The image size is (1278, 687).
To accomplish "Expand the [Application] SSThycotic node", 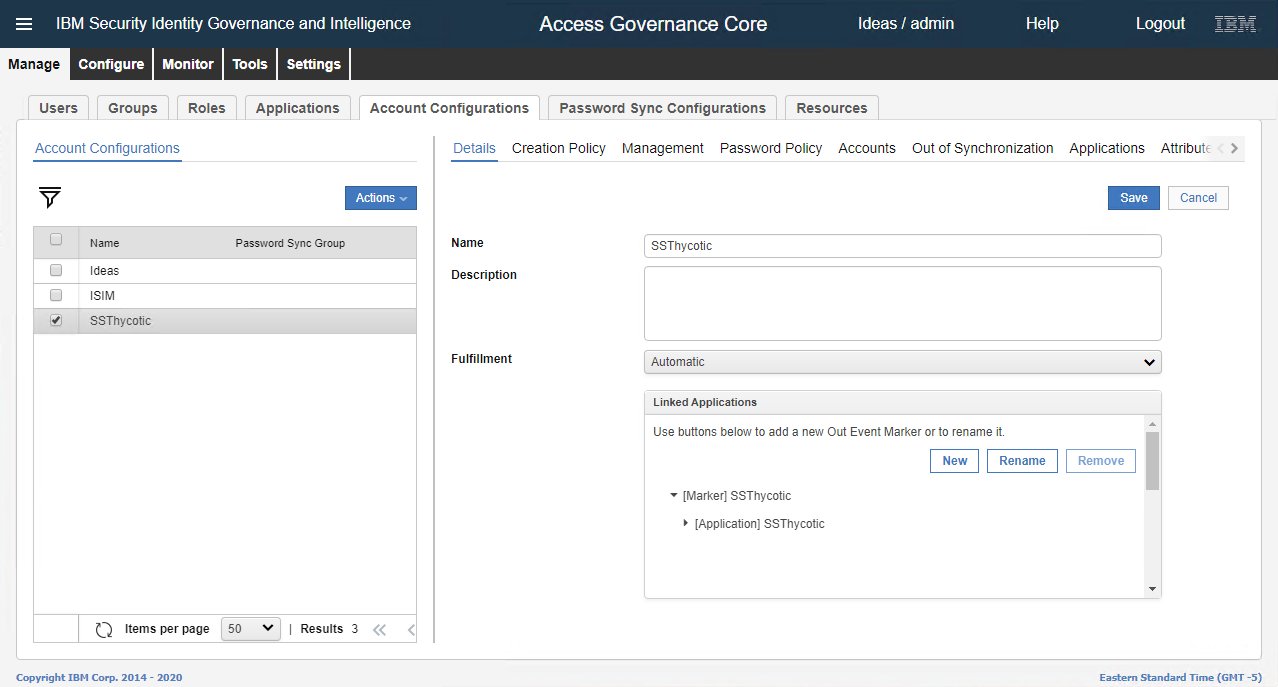I will 685,523.
